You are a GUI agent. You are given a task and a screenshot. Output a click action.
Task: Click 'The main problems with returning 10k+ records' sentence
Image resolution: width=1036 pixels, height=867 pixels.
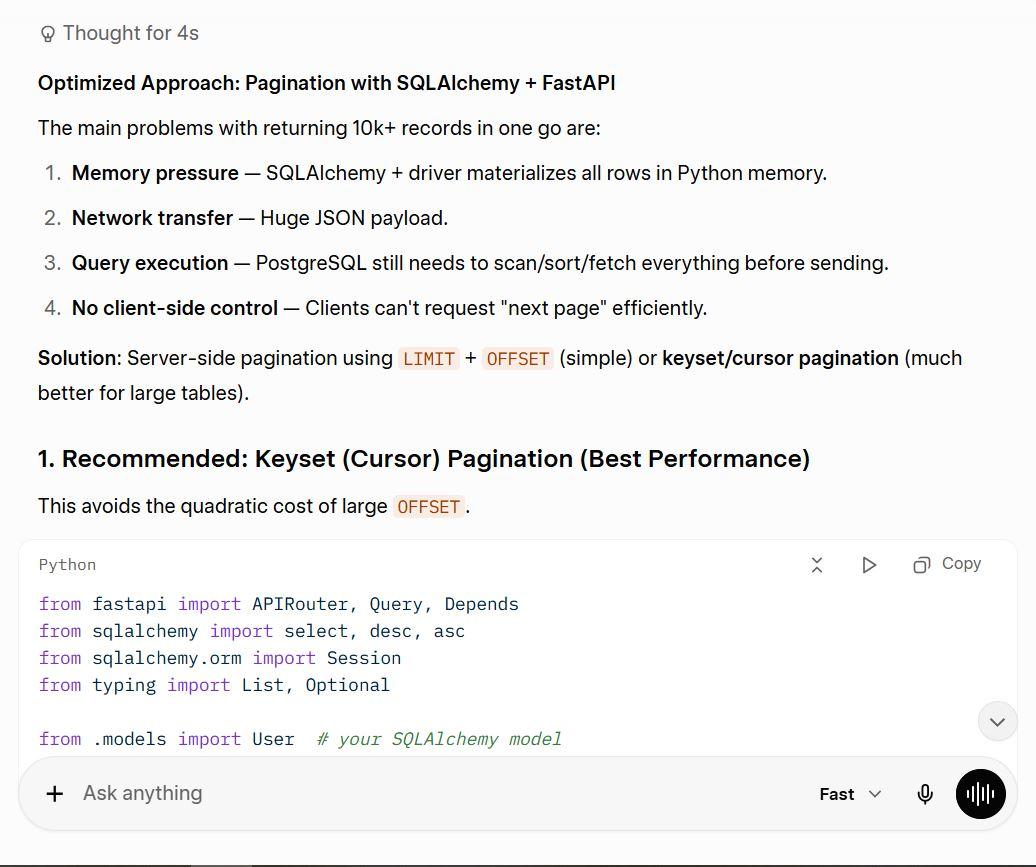319,128
